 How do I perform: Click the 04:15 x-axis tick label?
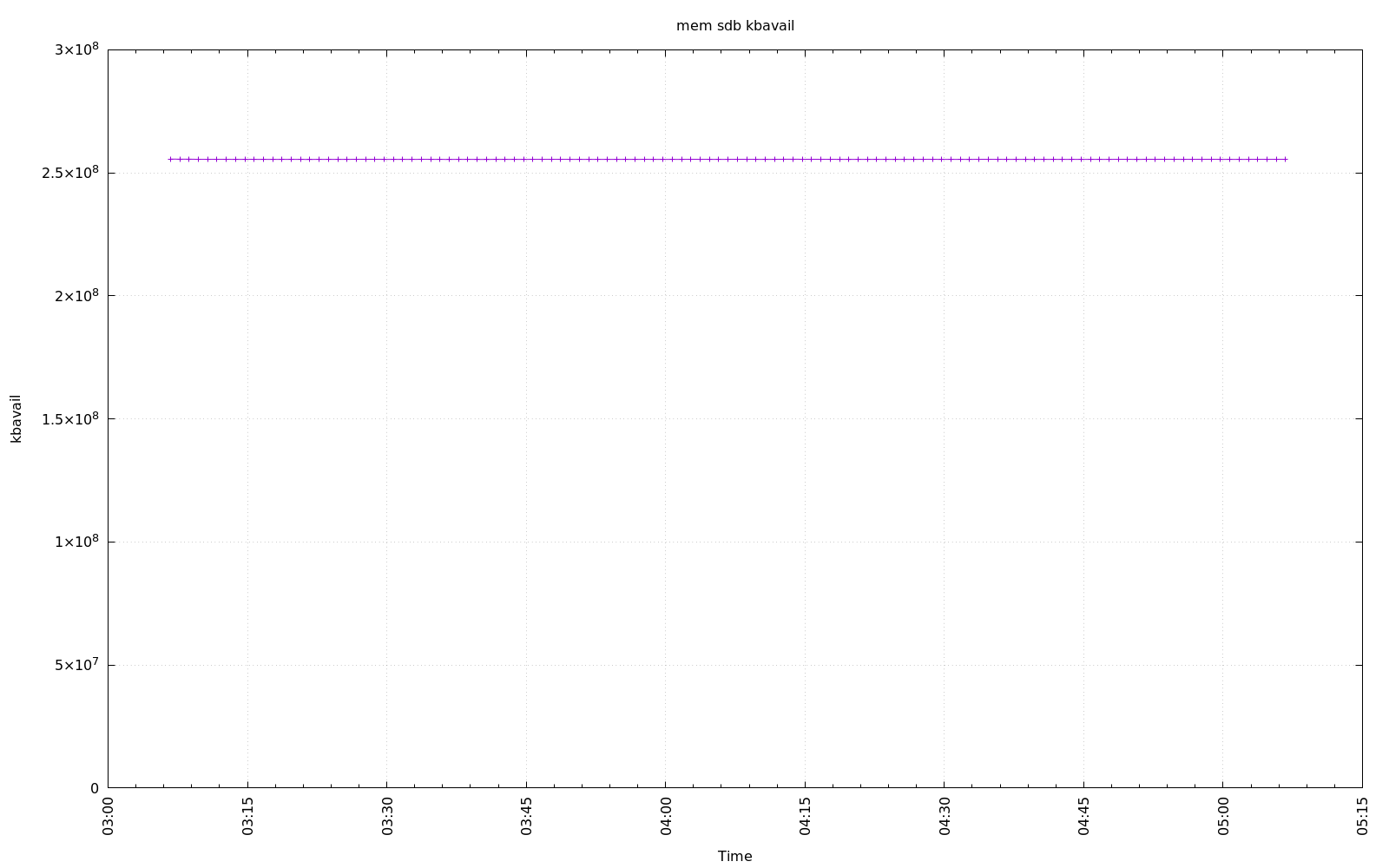805,817
